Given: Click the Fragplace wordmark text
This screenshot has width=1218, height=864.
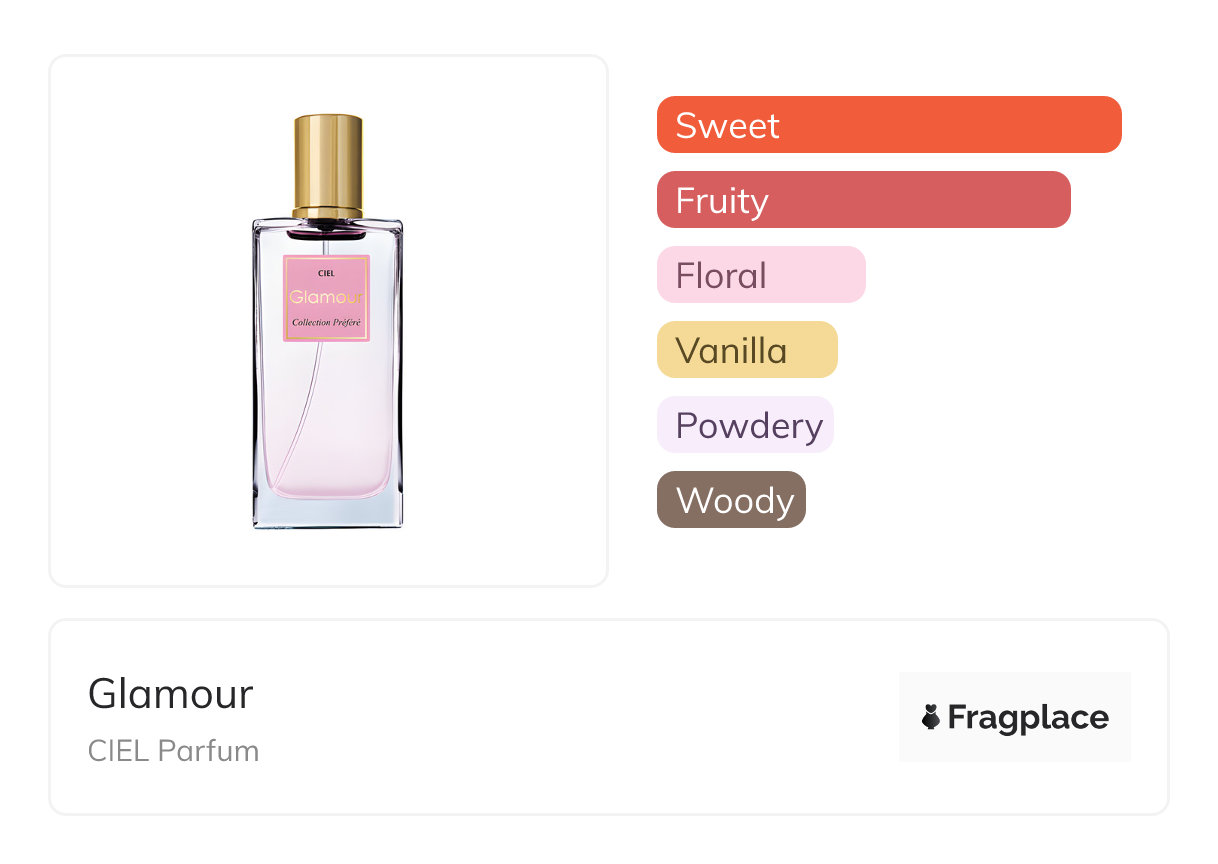Looking at the screenshot, I should (1028, 717).
